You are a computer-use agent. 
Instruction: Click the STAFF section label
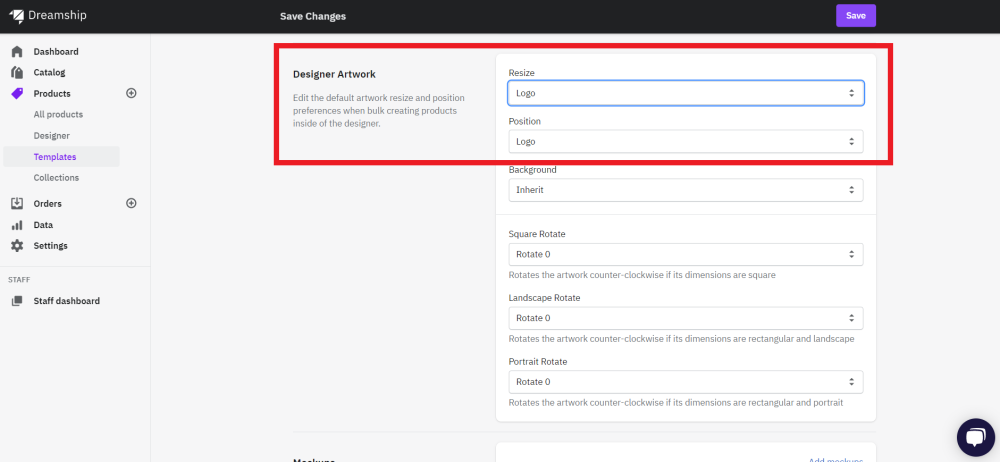(x=18, y=280)
